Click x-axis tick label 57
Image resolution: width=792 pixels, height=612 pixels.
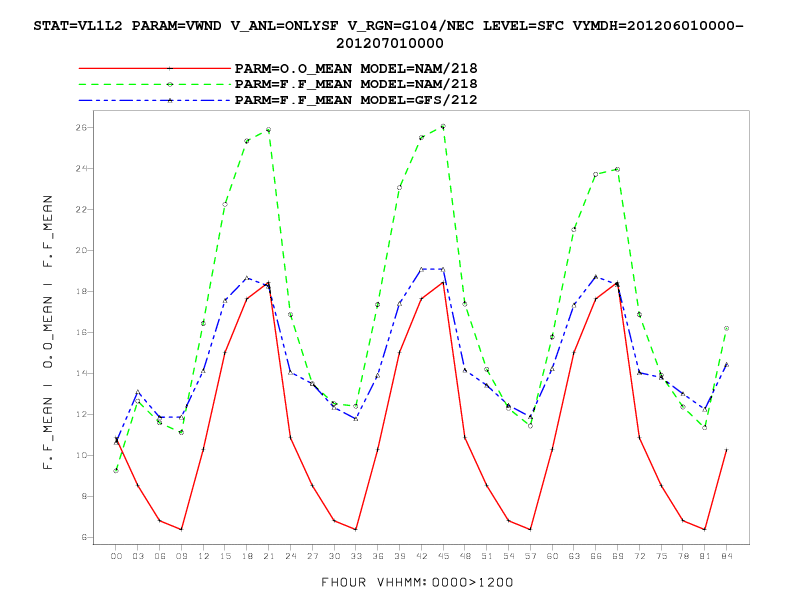(x=530, y=556)
